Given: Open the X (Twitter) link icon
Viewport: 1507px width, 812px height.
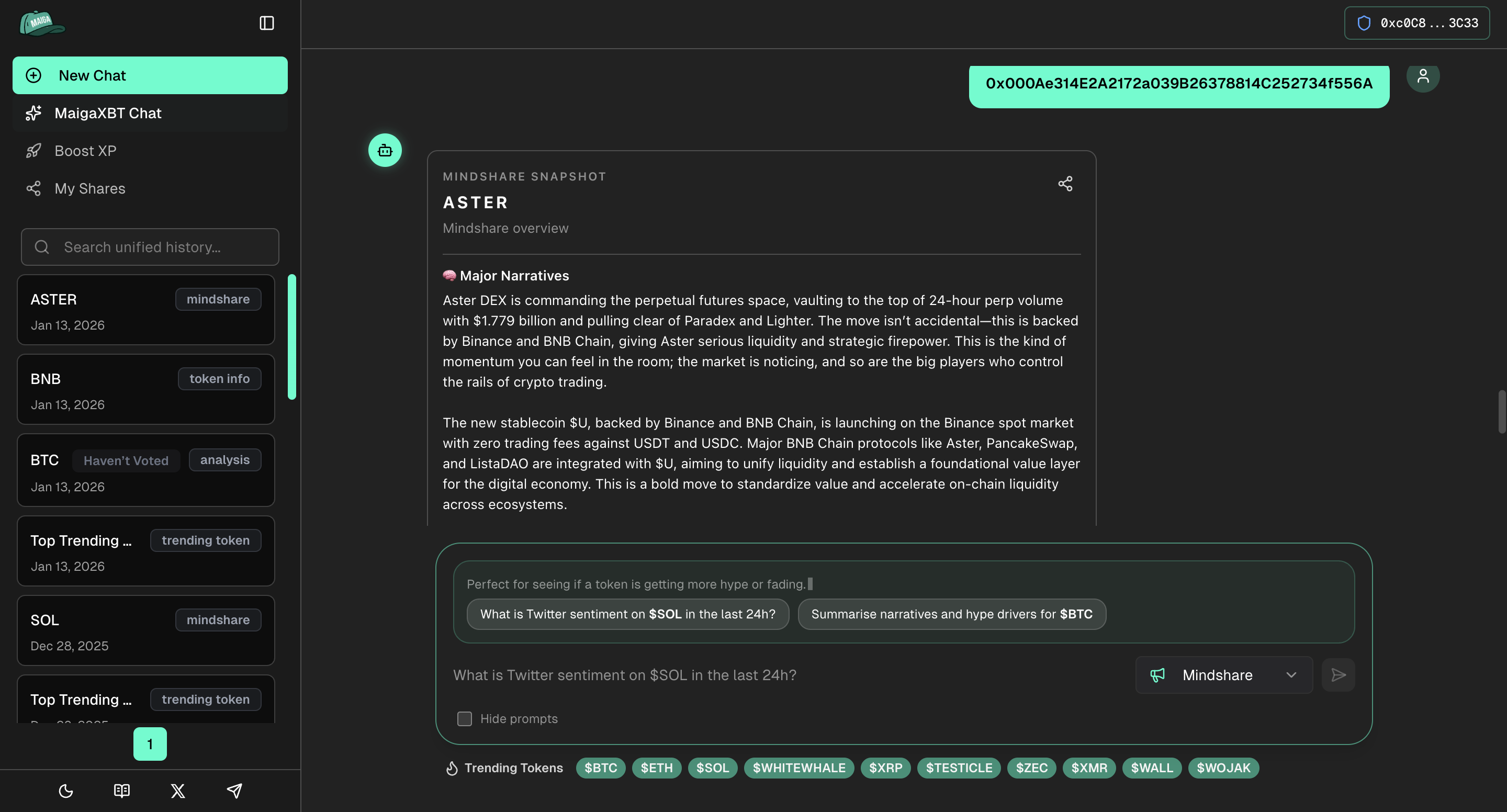Looking at the screenshot, I should pyautogui.click(x=178, y=791).
